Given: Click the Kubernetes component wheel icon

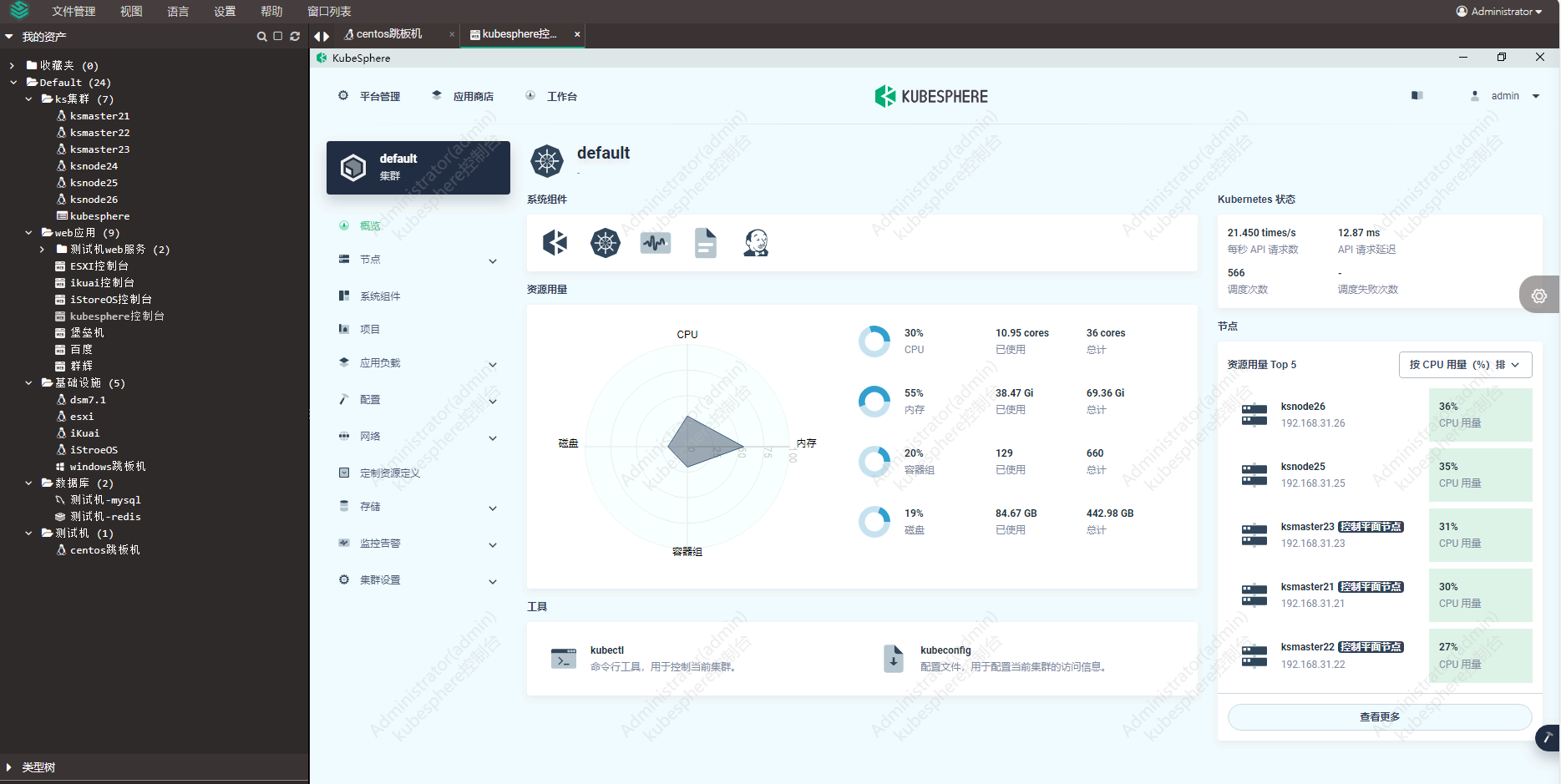Looking at the screenshot, I should [606, 243].
